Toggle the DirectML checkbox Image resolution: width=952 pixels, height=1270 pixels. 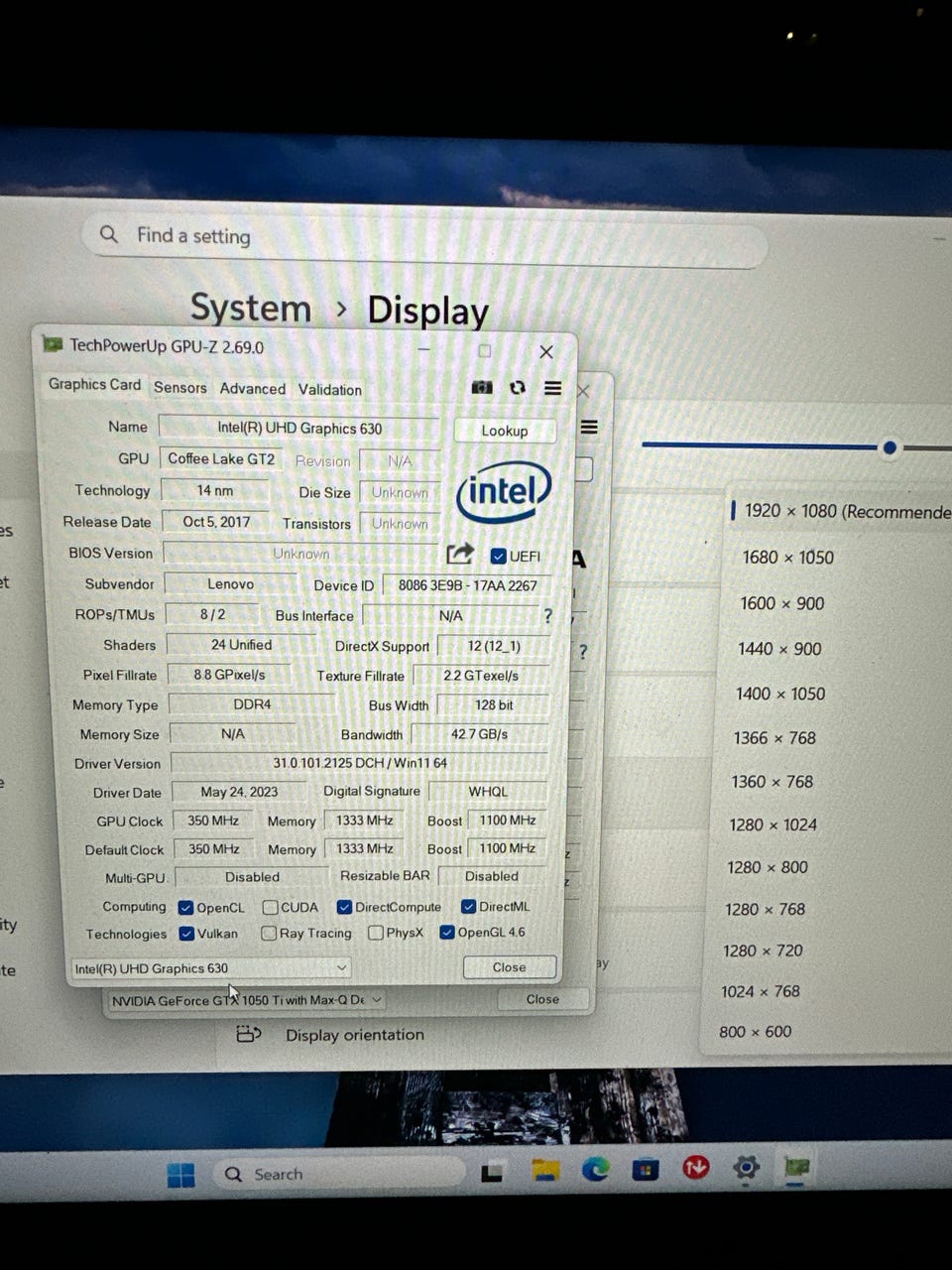click(x=469, y=906)
